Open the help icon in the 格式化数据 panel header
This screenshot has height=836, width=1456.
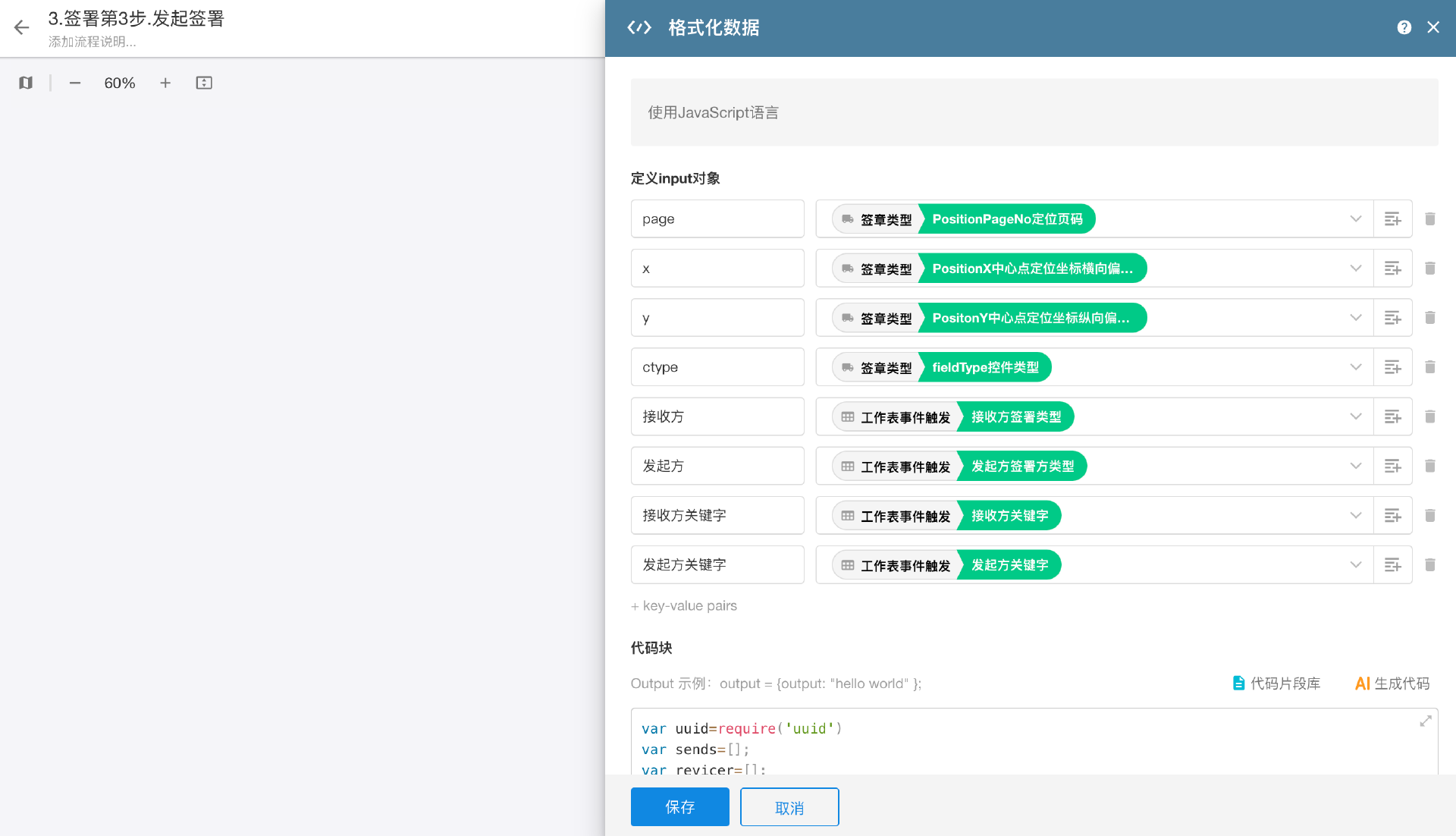1404,27
